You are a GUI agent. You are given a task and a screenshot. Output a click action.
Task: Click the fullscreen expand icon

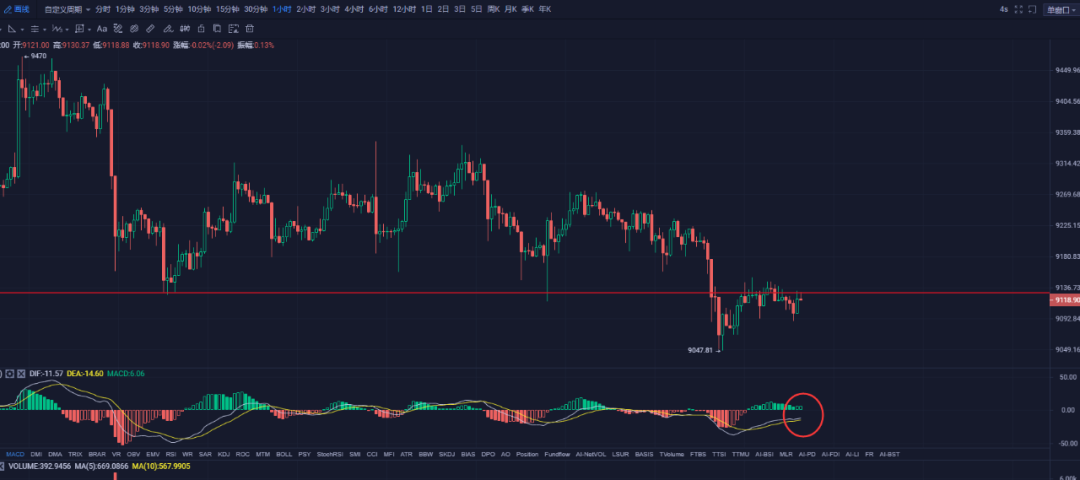[1019, 9]
